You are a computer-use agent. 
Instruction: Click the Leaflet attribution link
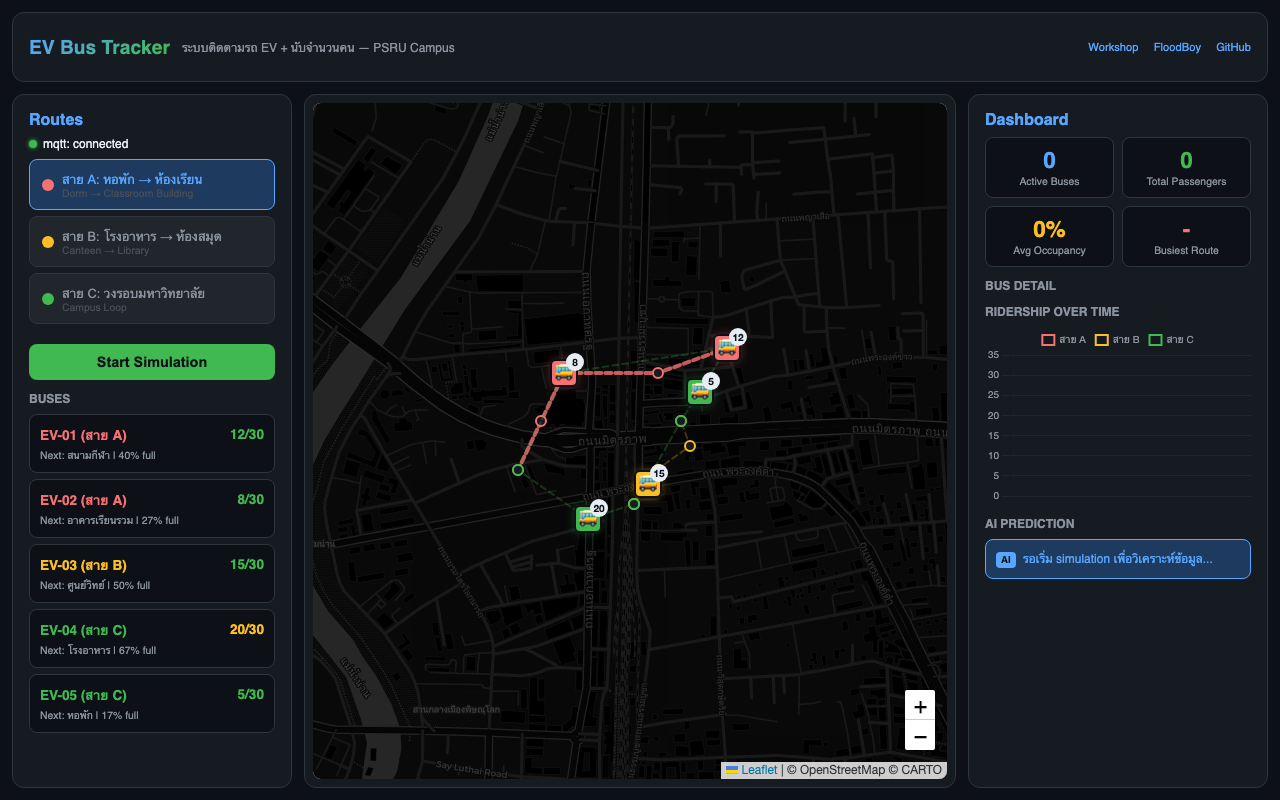click(x=758, y=770)
